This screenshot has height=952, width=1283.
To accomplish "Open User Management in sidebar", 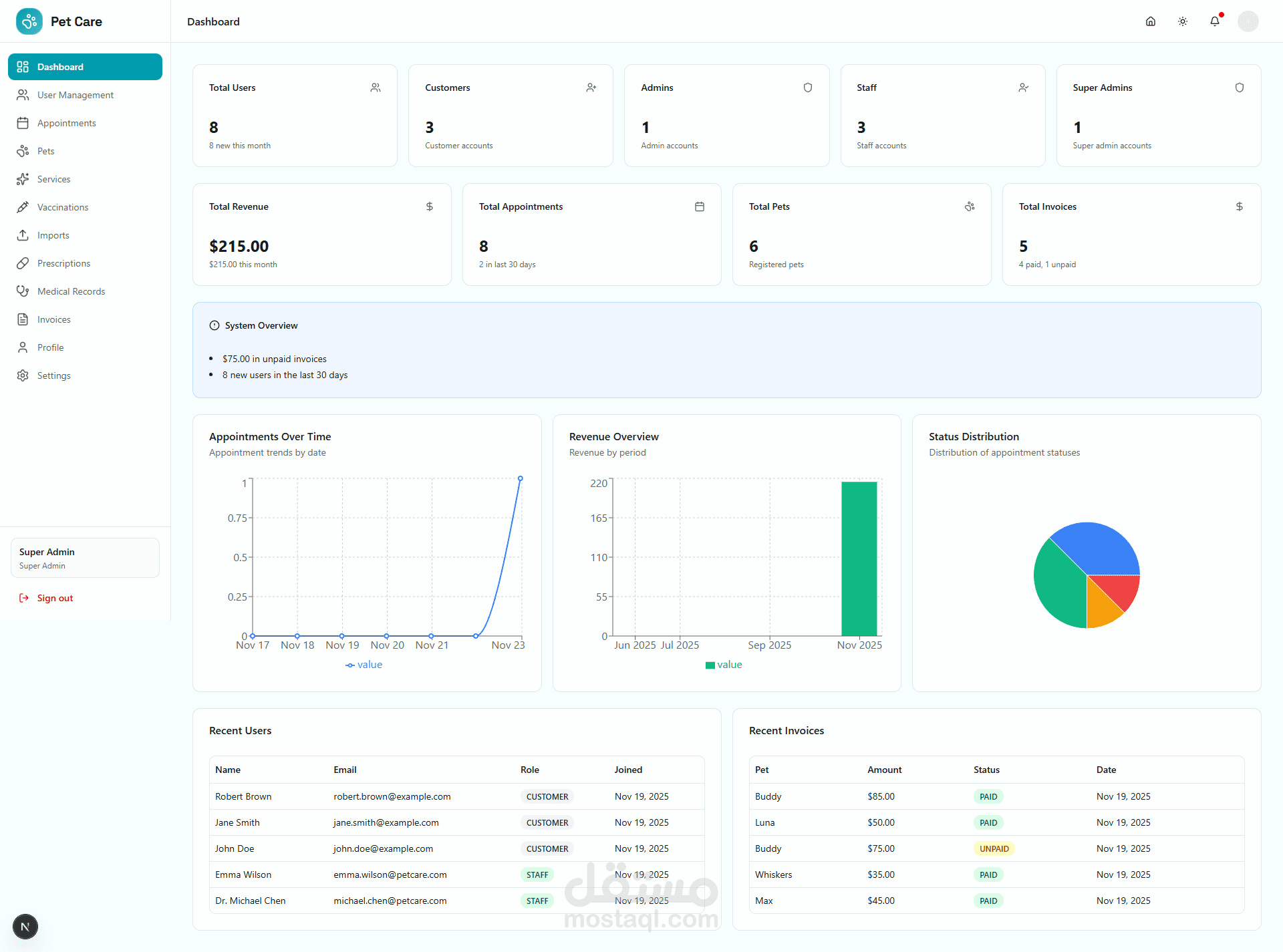I will 75,95.
